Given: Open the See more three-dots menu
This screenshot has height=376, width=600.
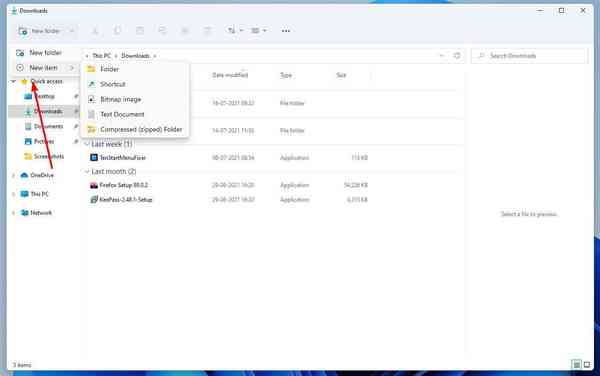Looking at the screenshot, I should (286, 31).
